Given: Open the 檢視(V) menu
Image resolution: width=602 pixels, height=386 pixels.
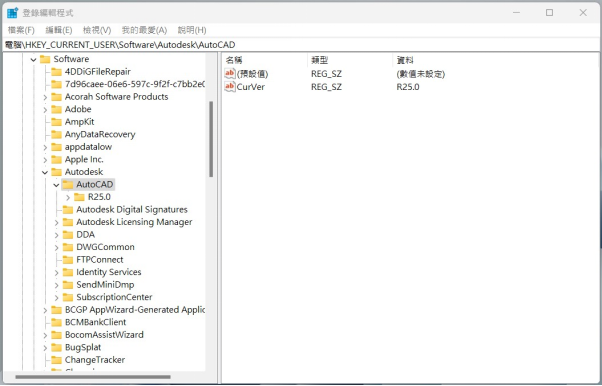Looking at the screenshot, I should pos(97,30).
